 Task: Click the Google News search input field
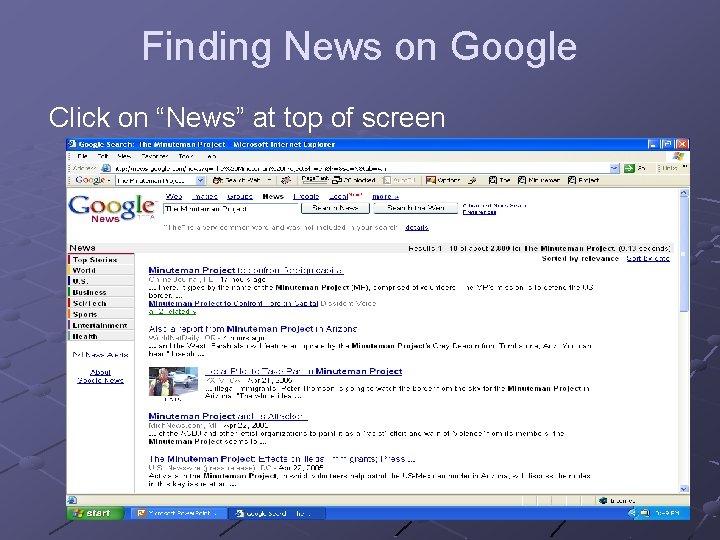pos(231,208)
